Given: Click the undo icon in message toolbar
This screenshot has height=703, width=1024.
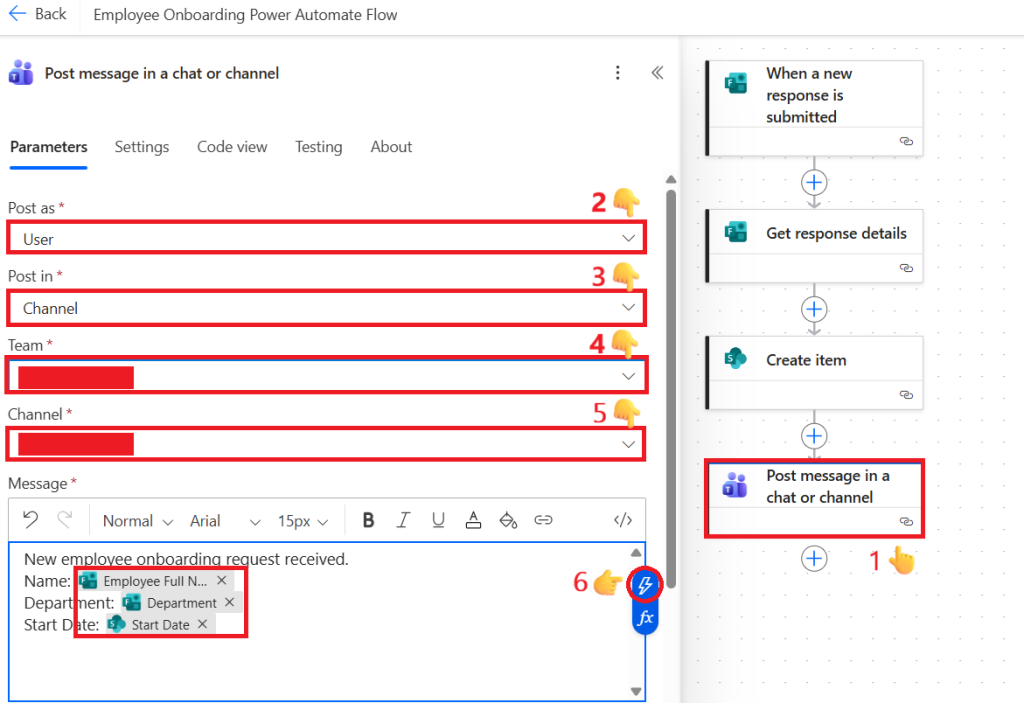Looking at the screenshot, I should pyautogui.click(x=30, y=520).
